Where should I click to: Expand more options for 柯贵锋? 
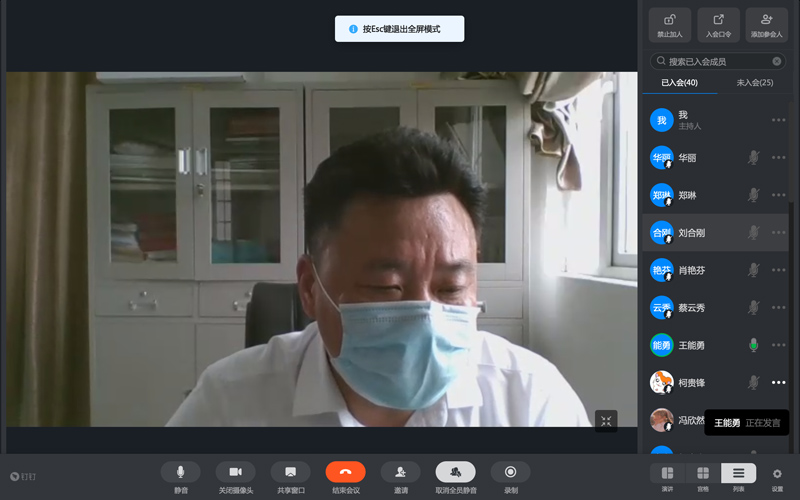[x=778, y=382]
